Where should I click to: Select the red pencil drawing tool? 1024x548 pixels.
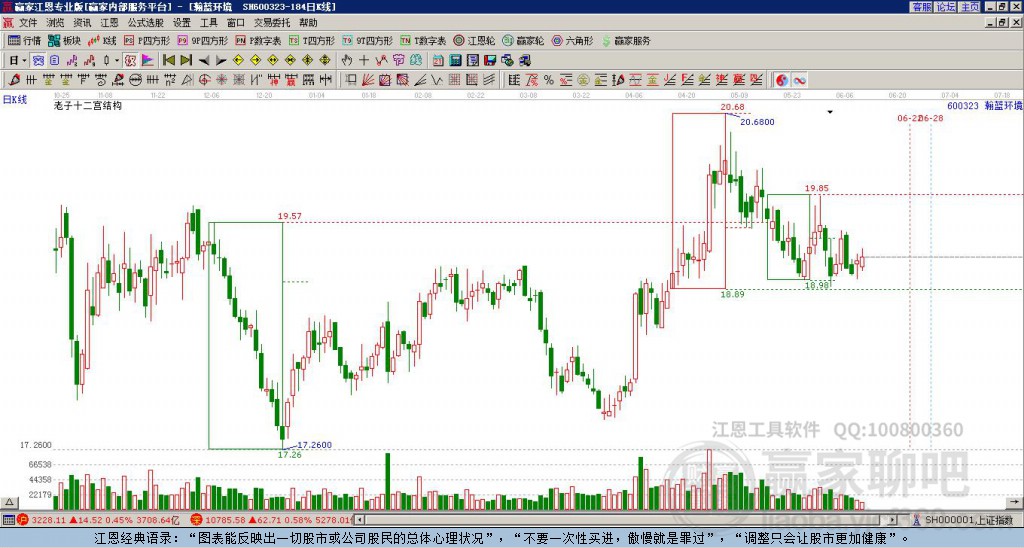(13, 80)
